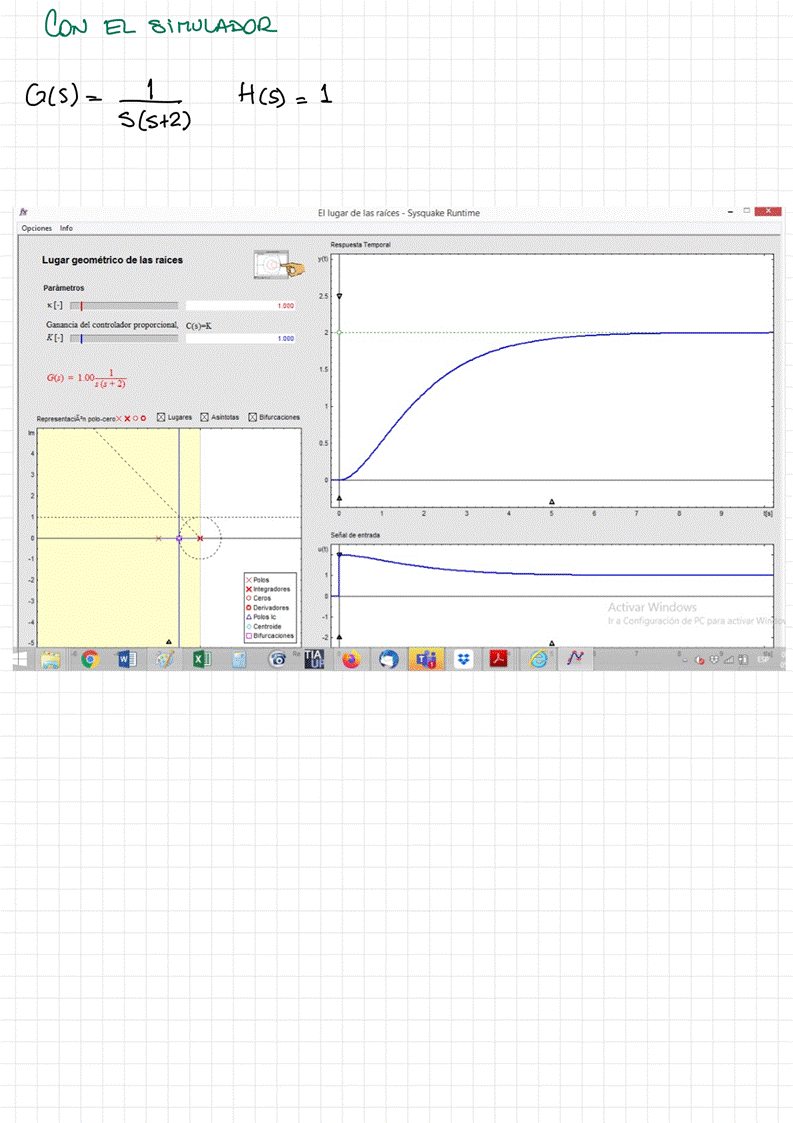Screen dimensions: 793x1123
Task: Select the thin circle zero marker icon
Action: pyautogui.click(x=136, y=418)
